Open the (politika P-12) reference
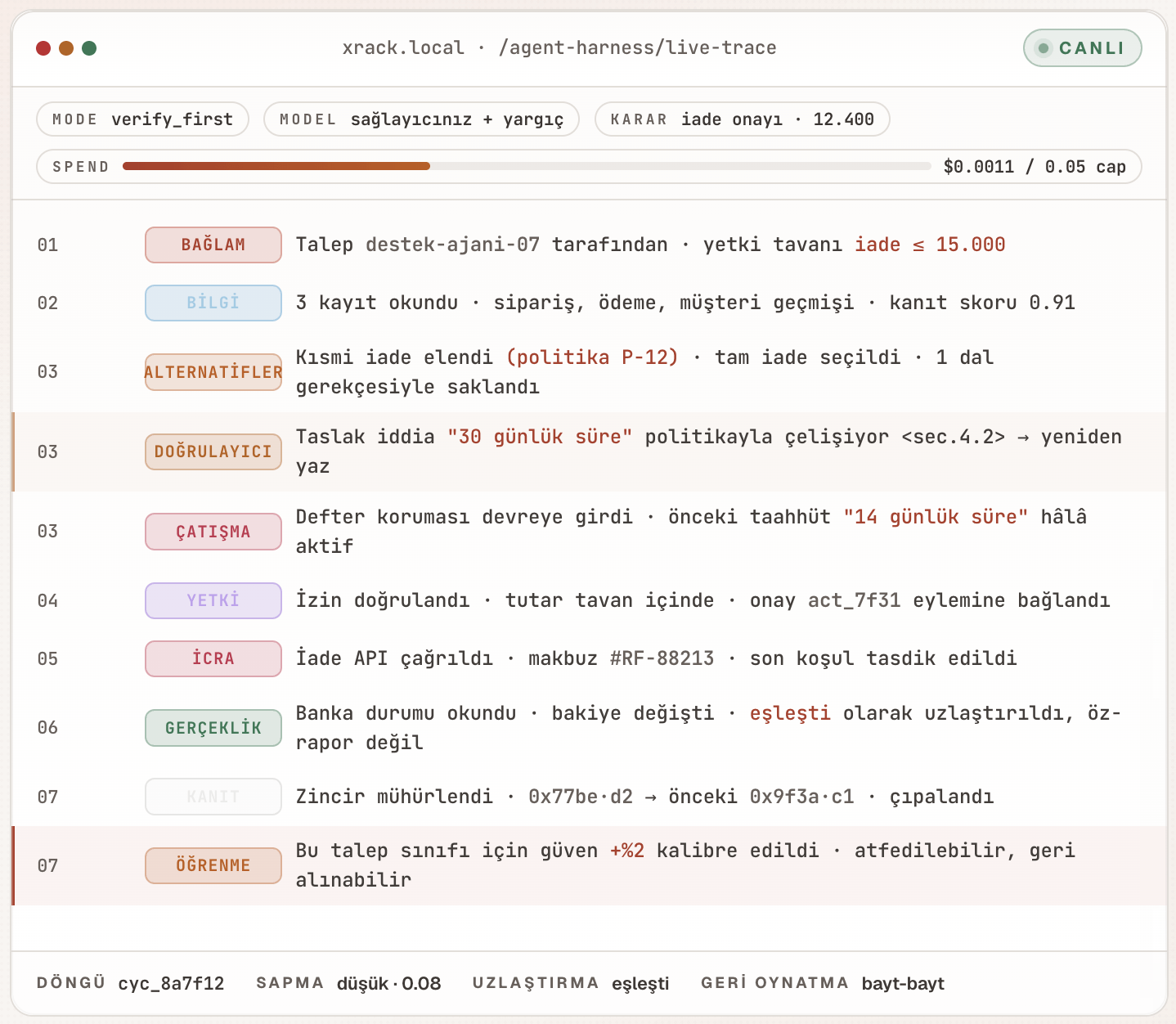Screen dimensions: 1176x1024 [x=592, y=357]
